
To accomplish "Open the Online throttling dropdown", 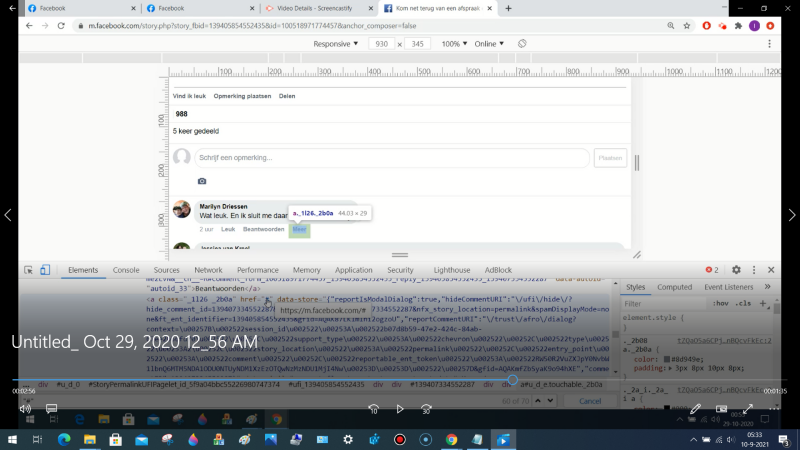I will tap(489, 44).
